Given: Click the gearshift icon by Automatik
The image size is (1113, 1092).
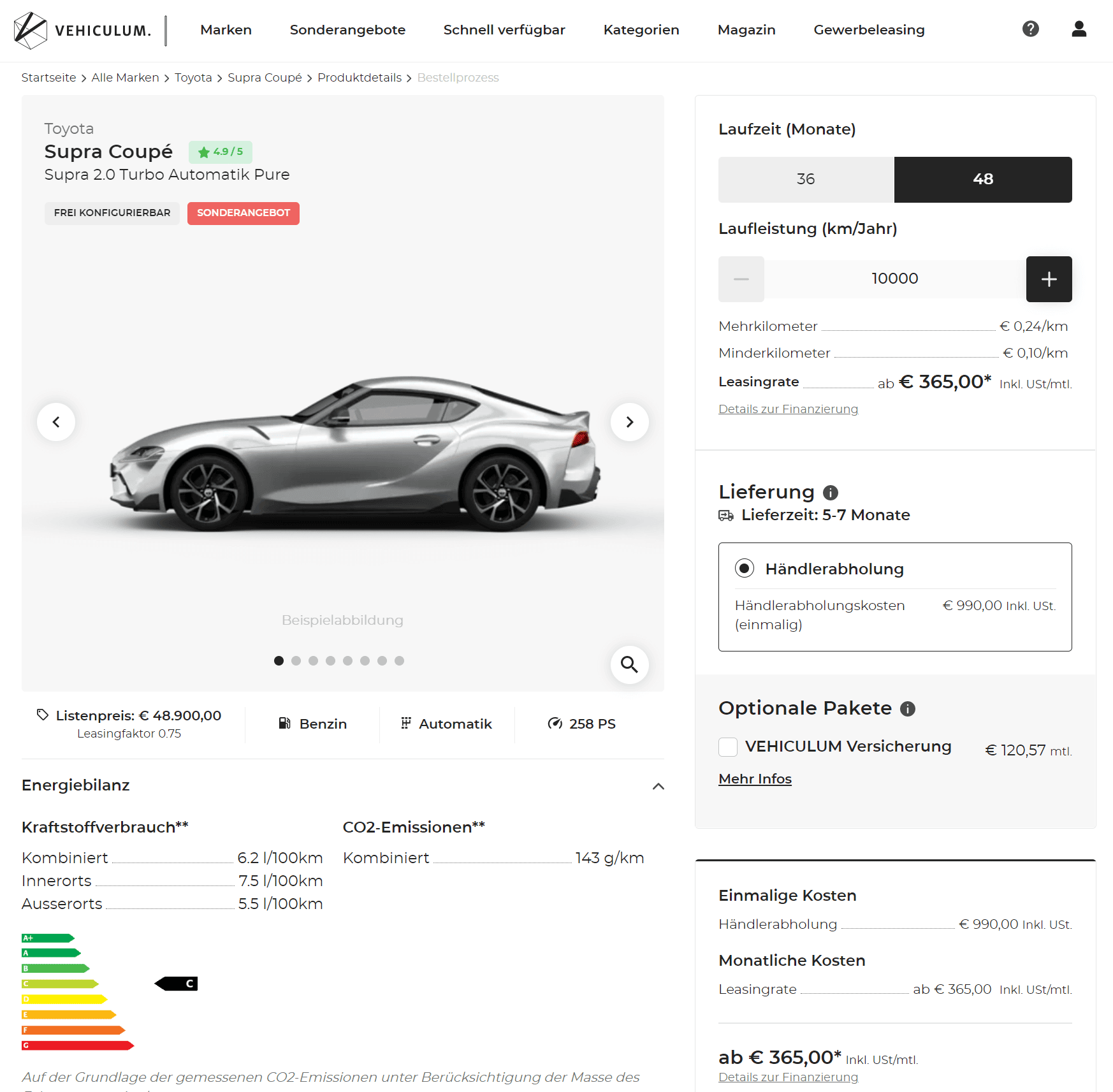Looking at the screenshot, I should 405,724.
